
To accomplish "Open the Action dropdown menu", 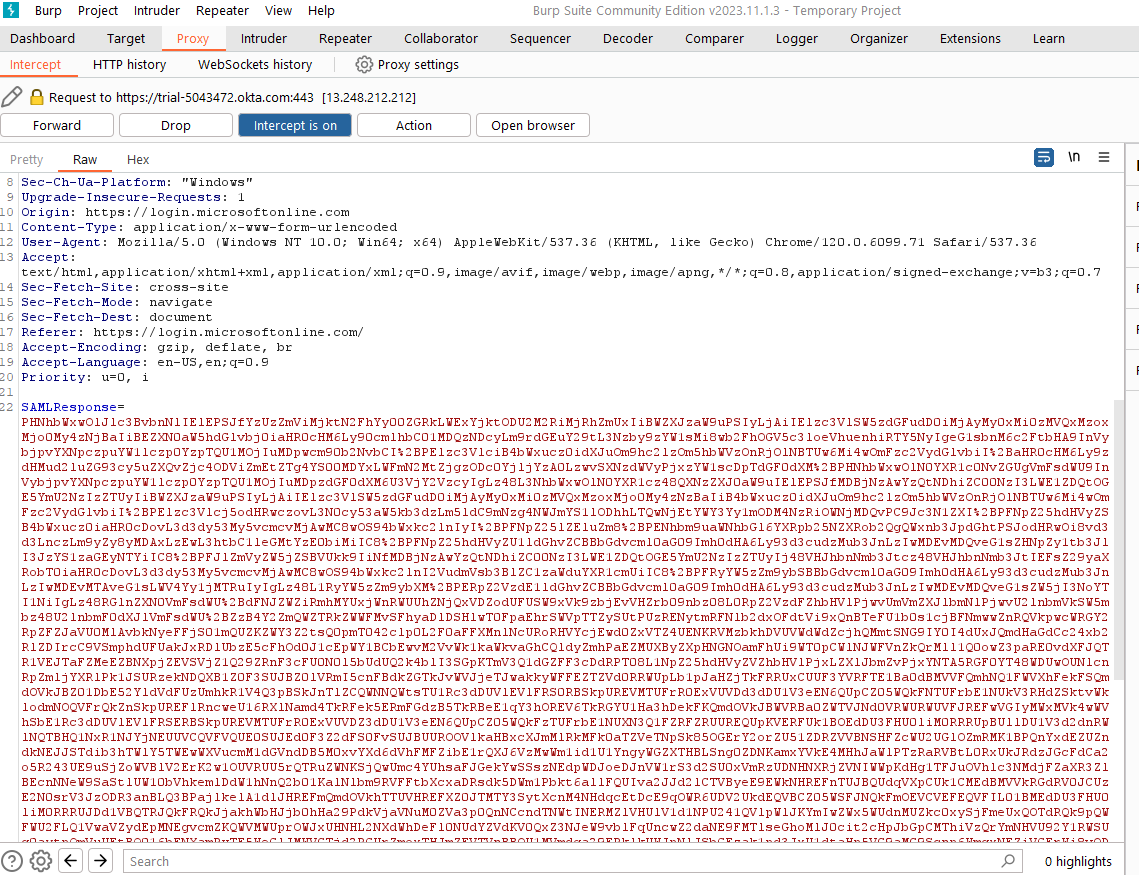I will pos(413,124).
